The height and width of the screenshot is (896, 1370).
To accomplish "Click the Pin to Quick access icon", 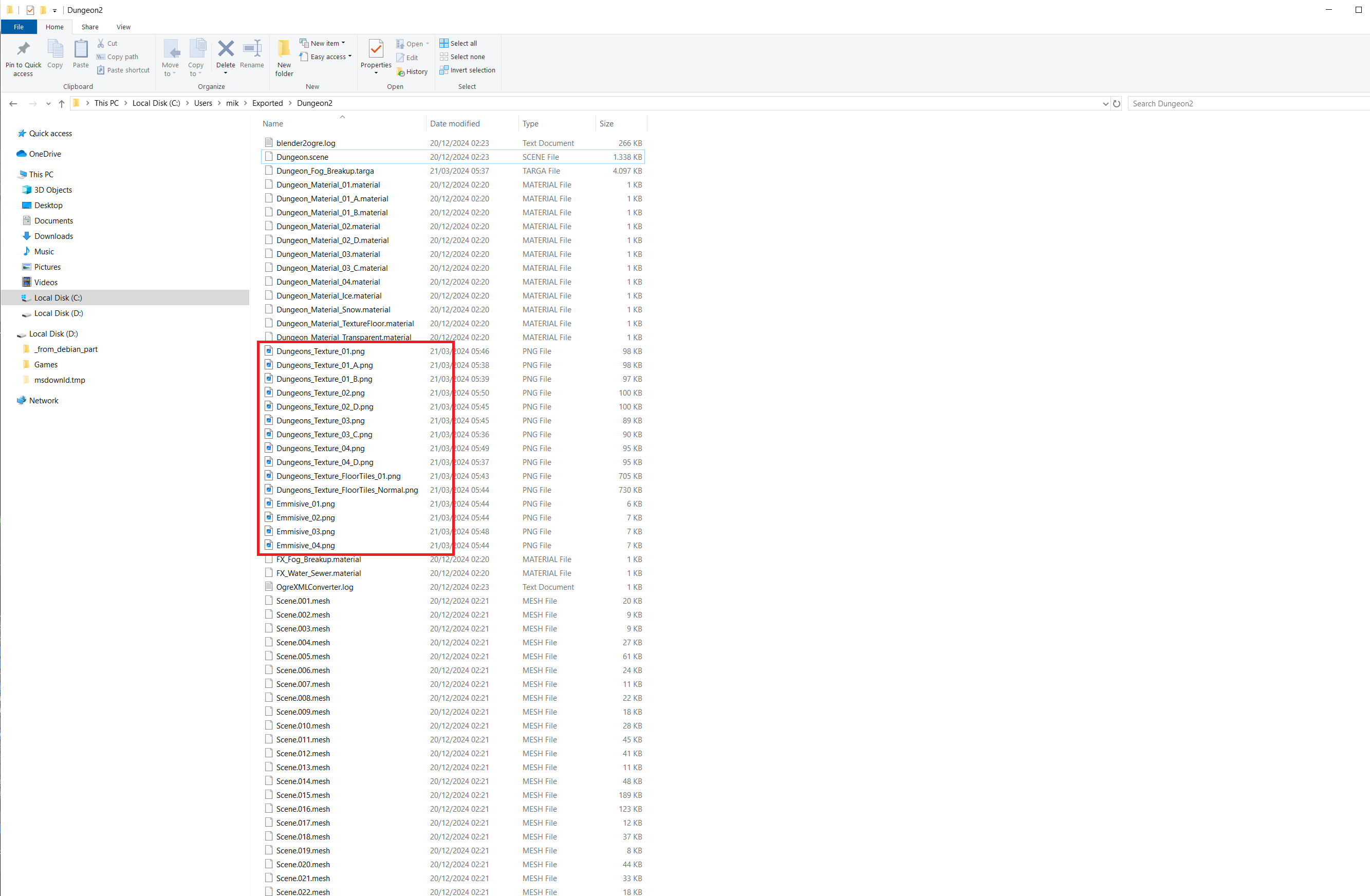I will [23, 49].
